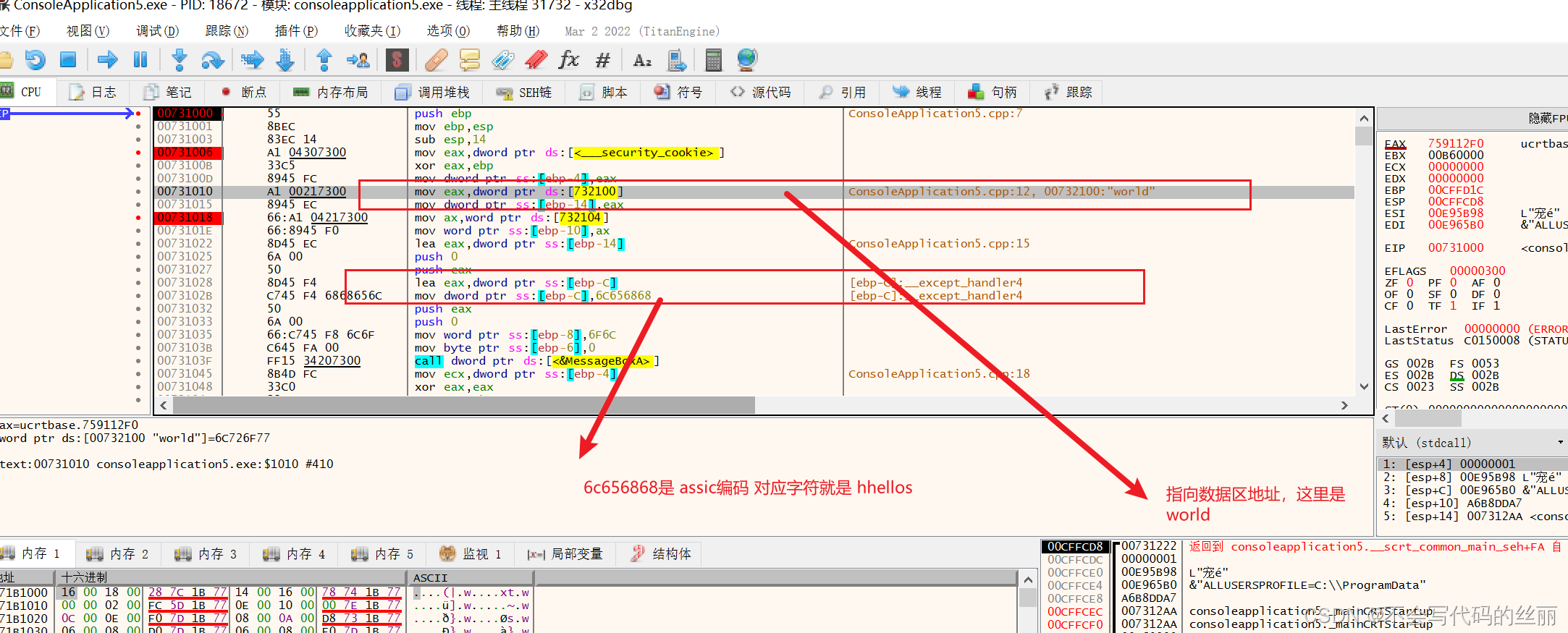Open the 默认 (stdcall) calling convention dropdown
The image size is (1568, 633).
(x=1472, y=443)
